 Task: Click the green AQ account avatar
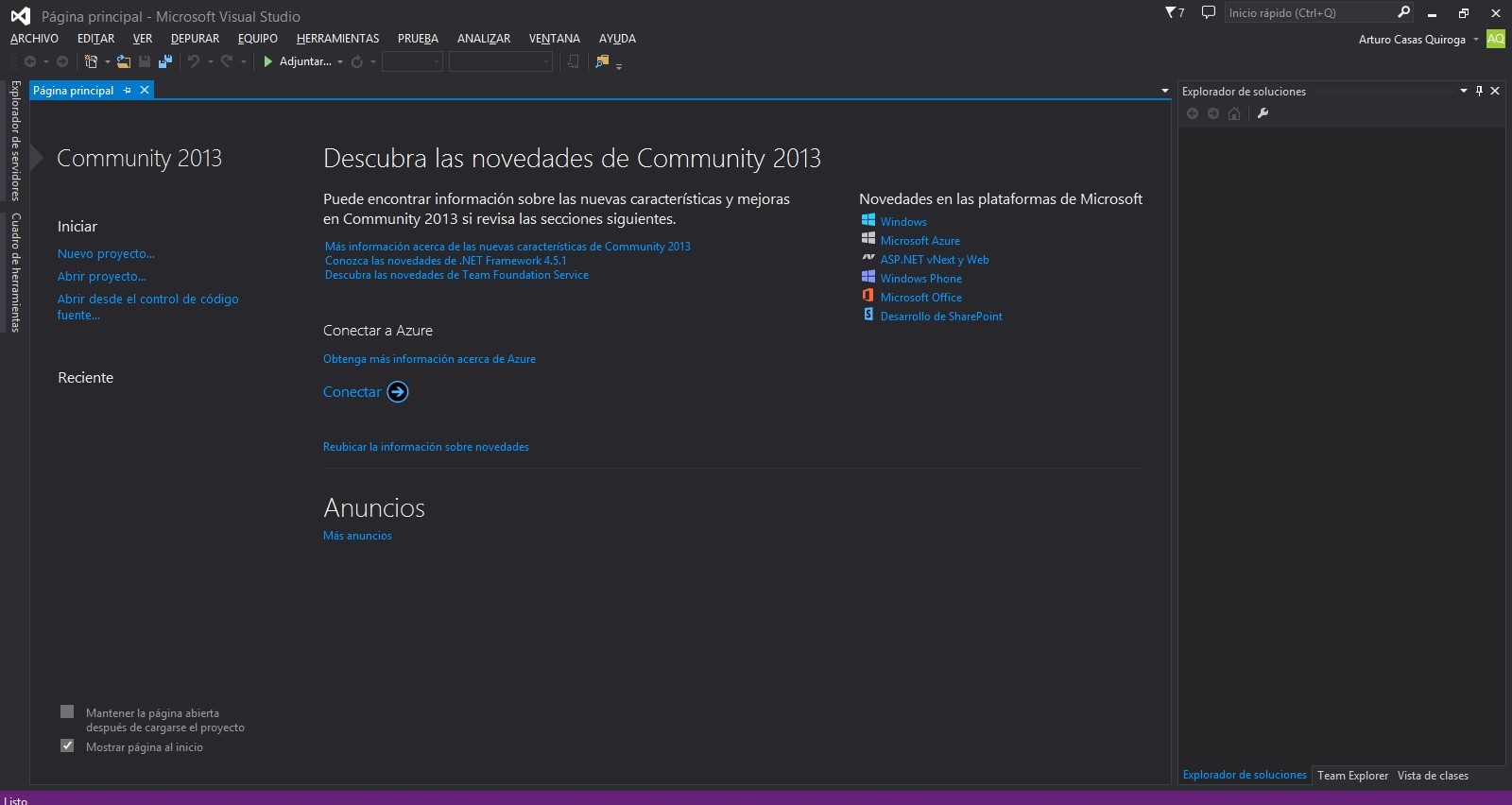(1496, 39)
